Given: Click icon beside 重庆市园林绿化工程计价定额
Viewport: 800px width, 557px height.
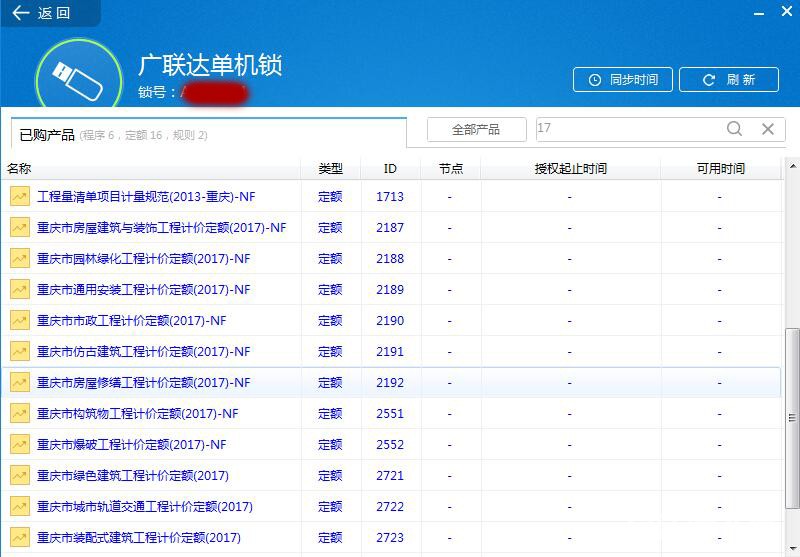Looking at the screenshot, I should 20,259.
